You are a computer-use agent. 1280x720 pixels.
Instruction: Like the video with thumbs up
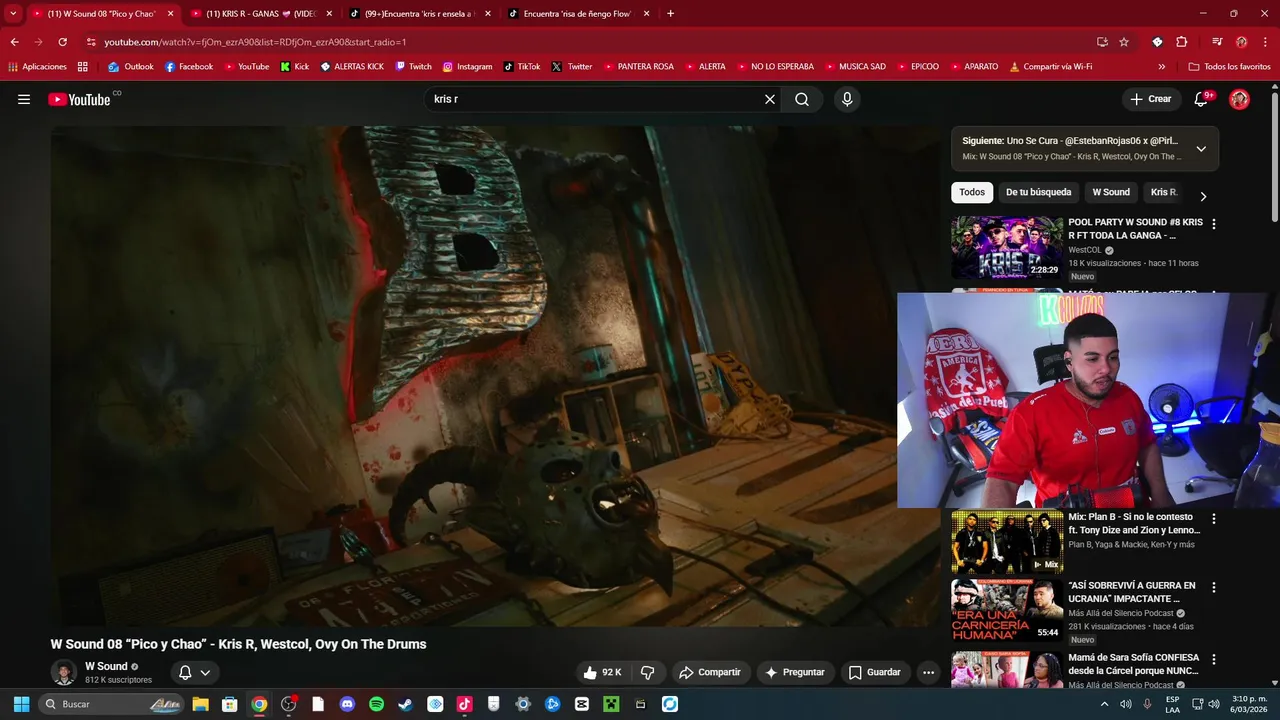pyautogui.click(x=603, y=672)
